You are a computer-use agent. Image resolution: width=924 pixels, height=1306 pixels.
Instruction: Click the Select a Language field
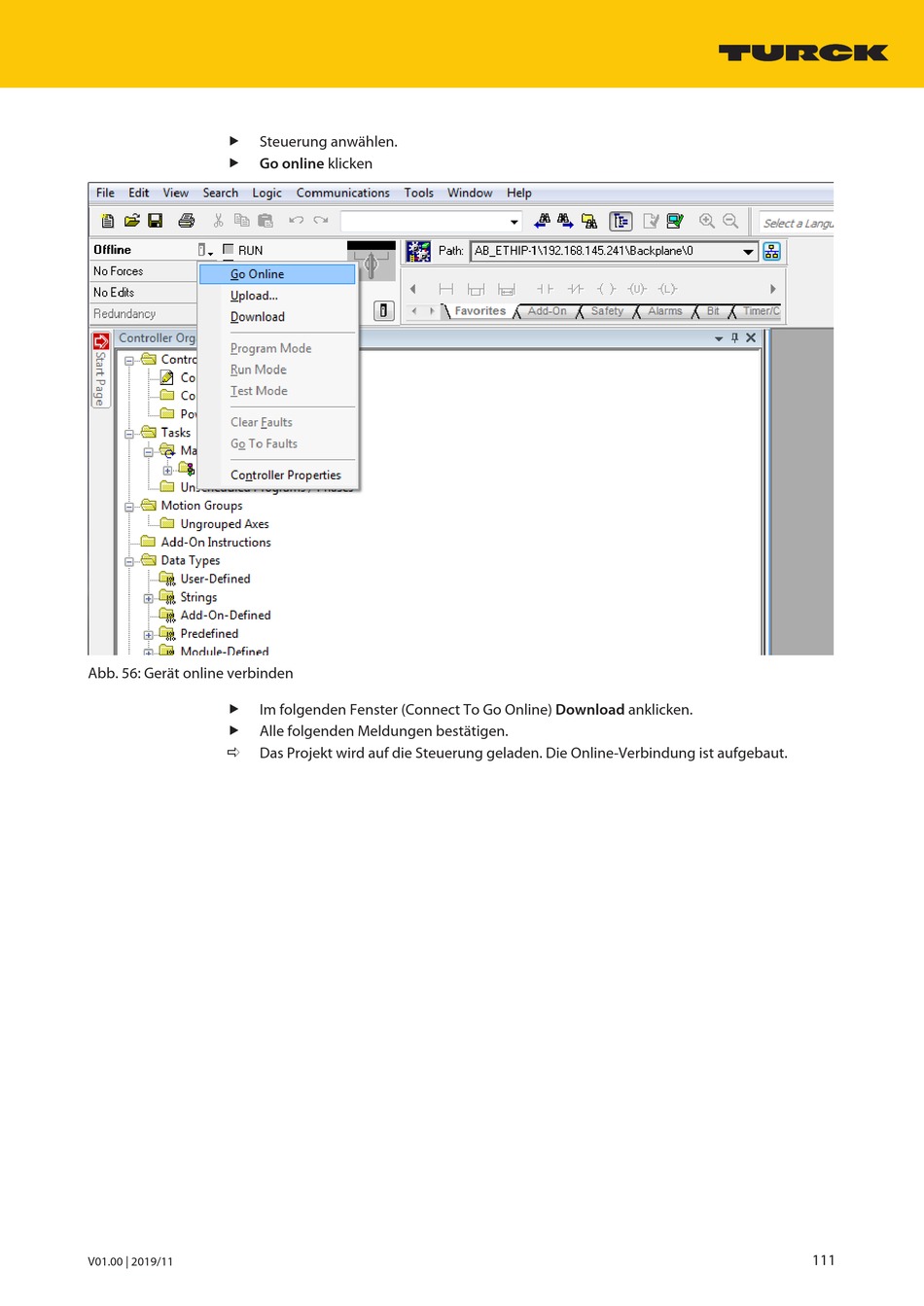point(797,223)
